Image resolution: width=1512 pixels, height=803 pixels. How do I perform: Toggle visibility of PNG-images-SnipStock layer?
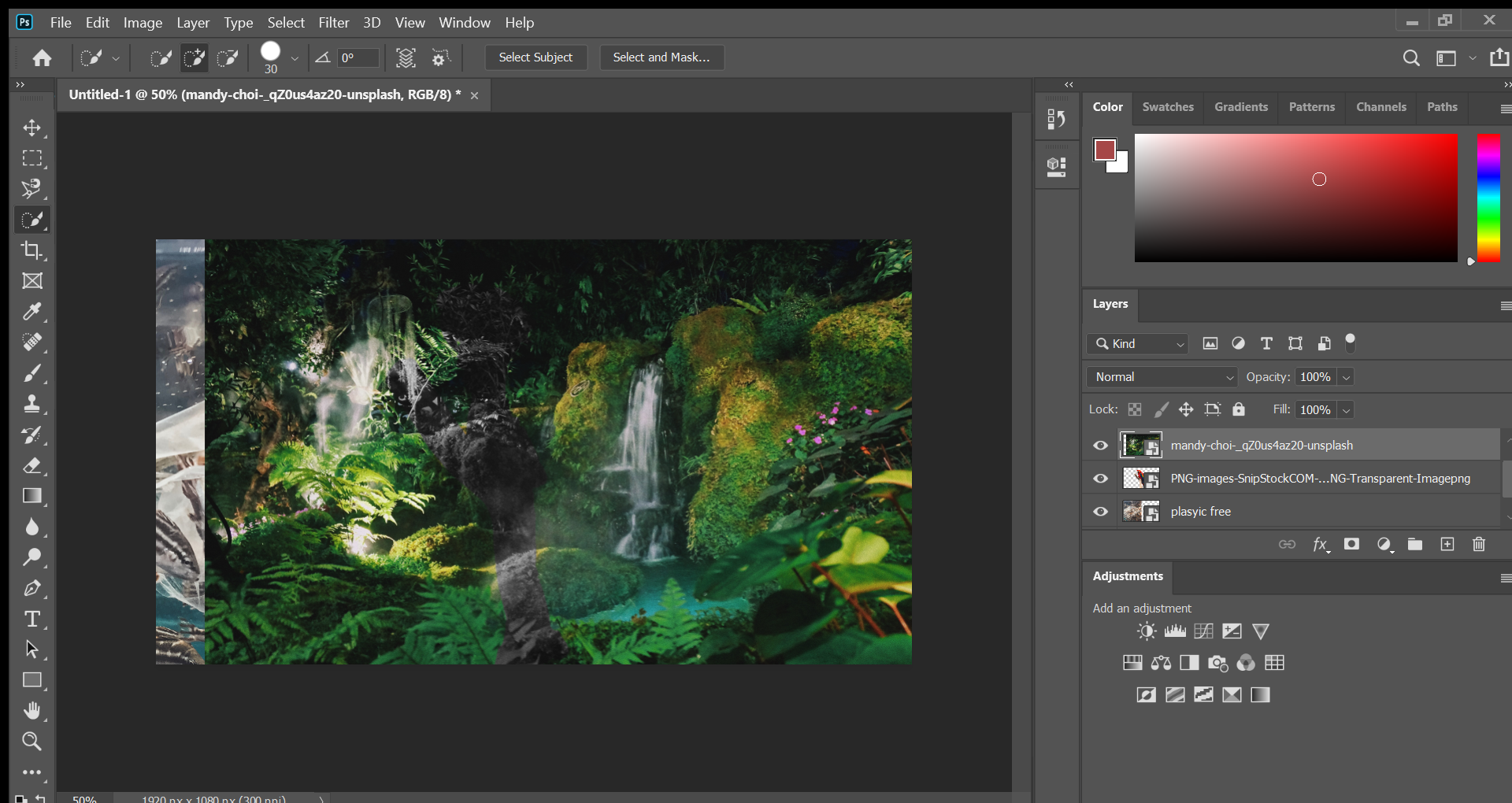click(1100, 479)
